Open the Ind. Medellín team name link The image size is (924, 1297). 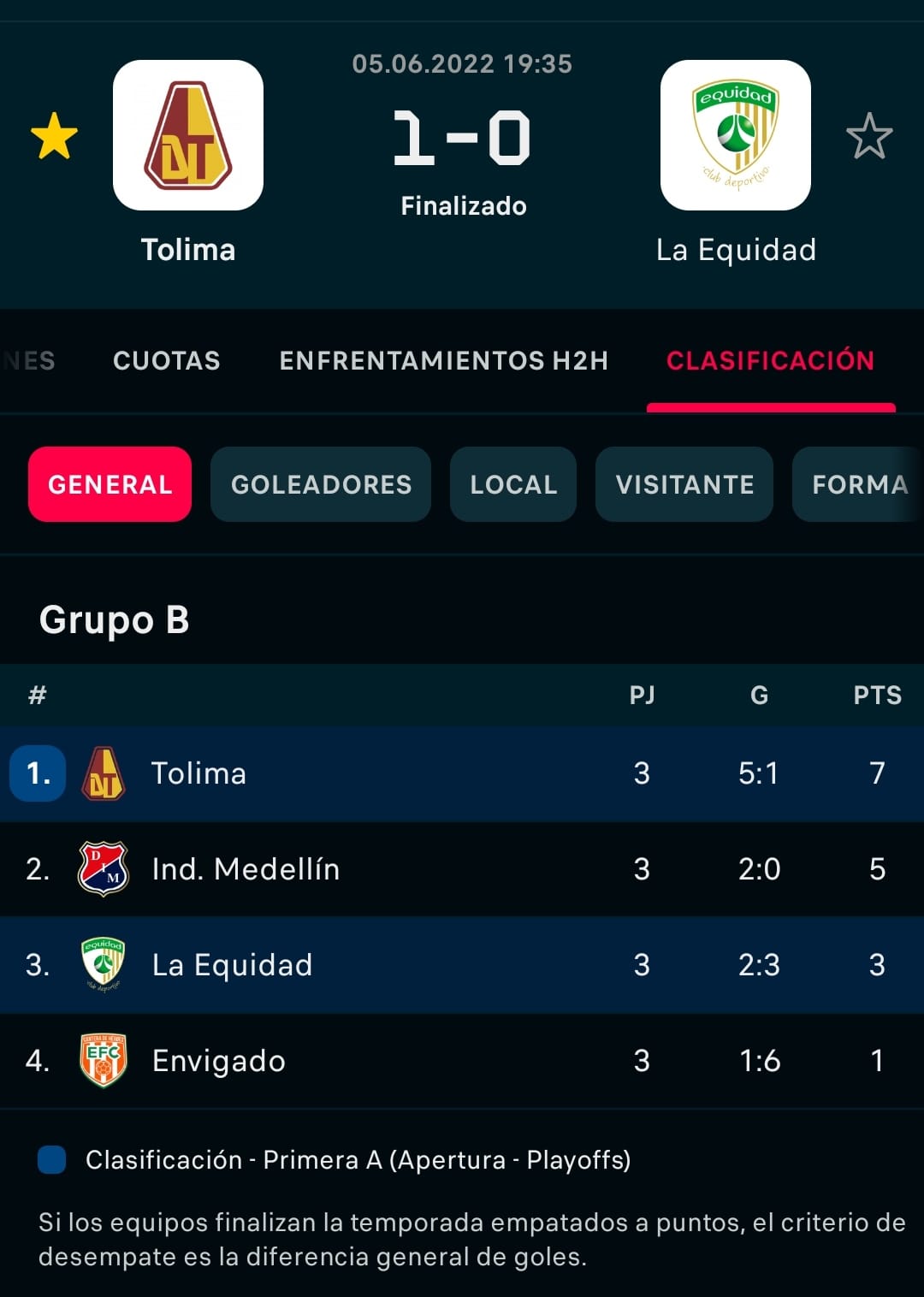246,869
